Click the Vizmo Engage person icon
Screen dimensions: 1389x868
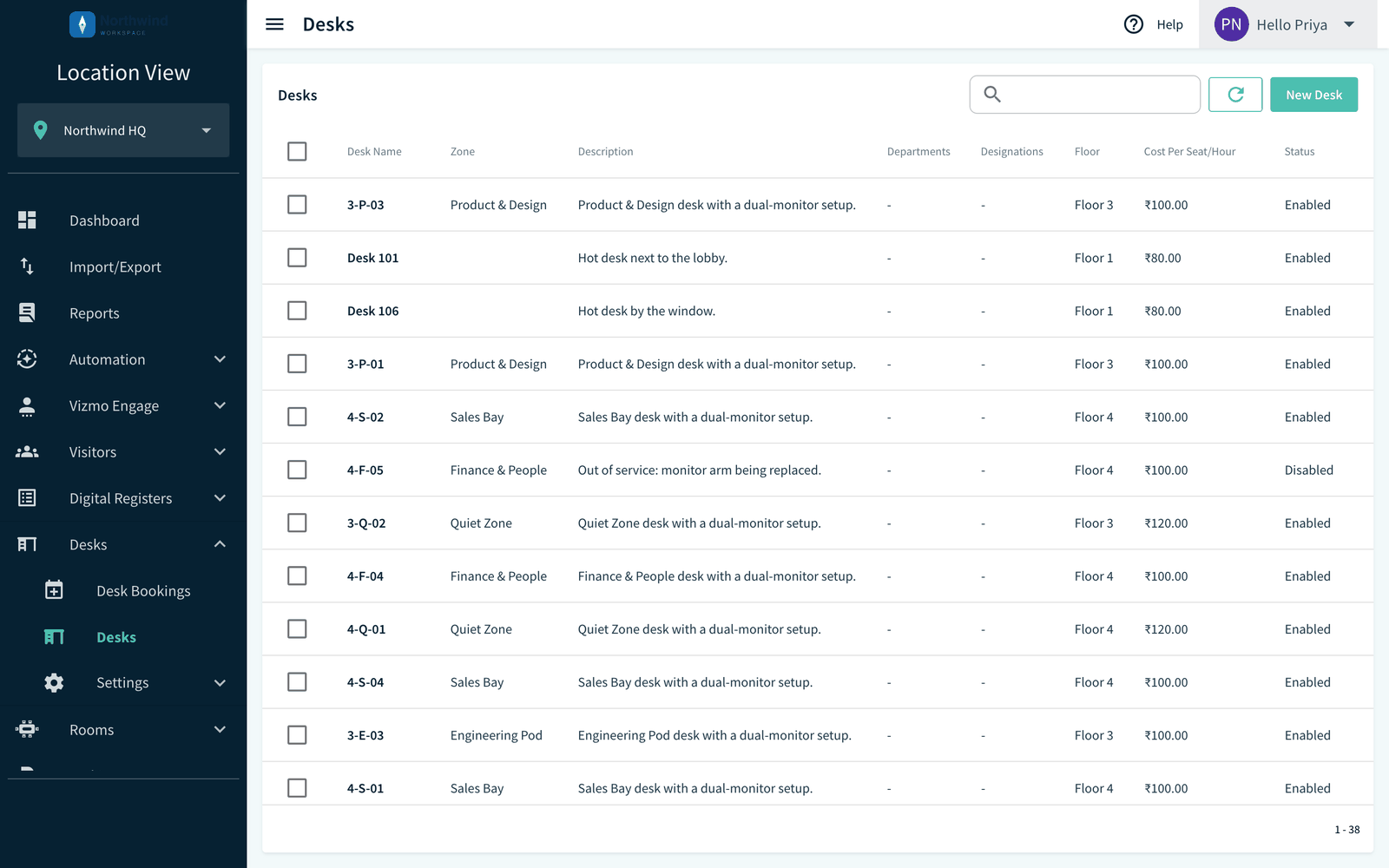27,405
